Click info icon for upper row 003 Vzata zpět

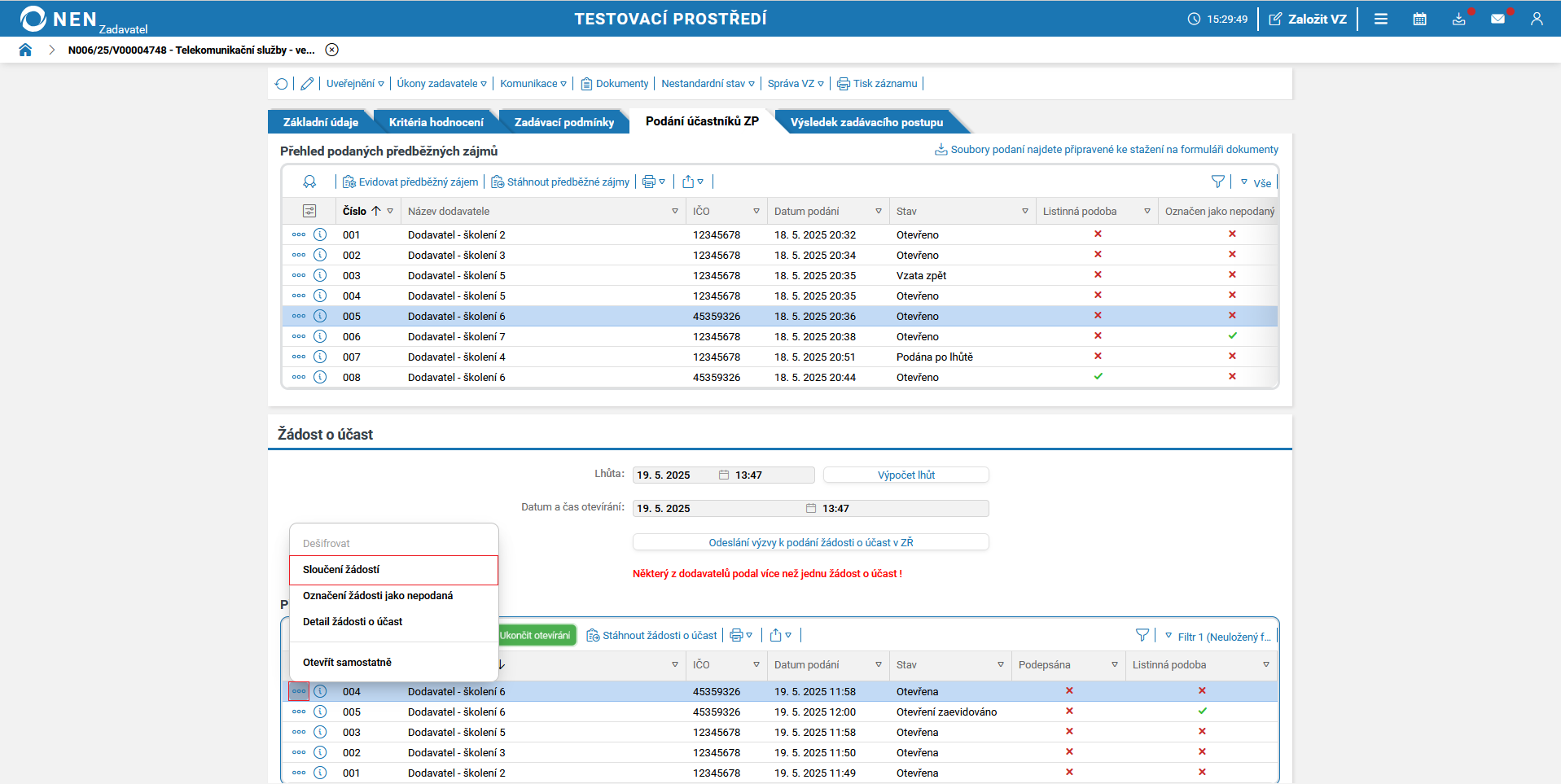point(320,275)
